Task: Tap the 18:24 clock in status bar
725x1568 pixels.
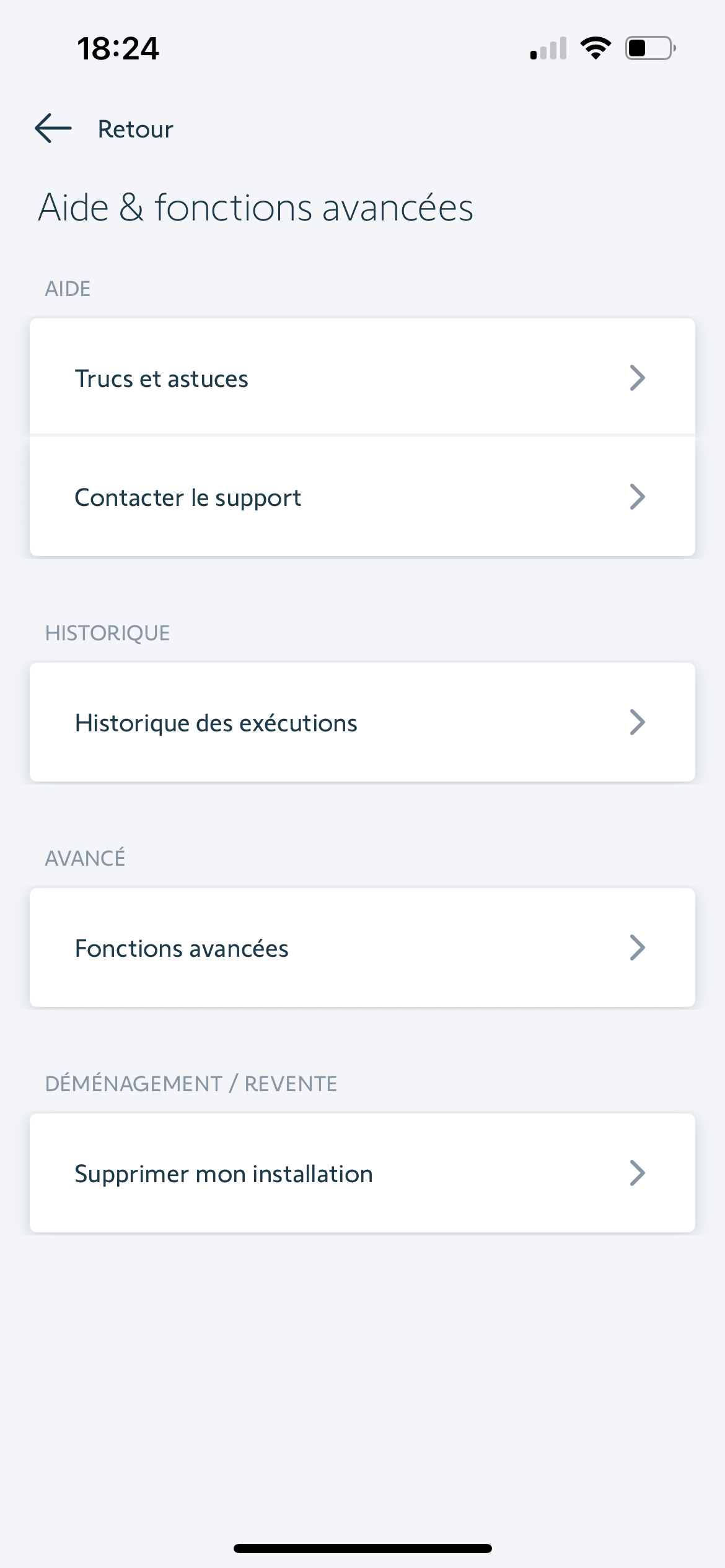Action: 118,48
